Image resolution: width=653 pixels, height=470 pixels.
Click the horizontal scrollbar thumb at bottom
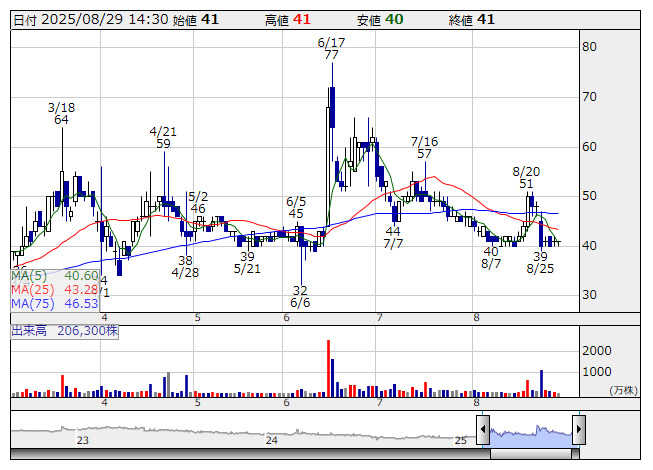pyautogui.click(x=531, y=454)
